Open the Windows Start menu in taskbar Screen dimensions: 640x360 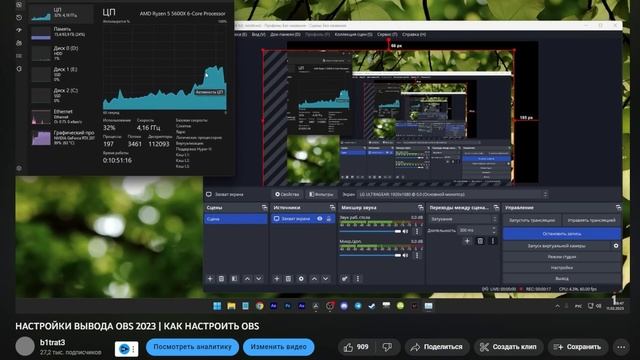coord(217,306)
